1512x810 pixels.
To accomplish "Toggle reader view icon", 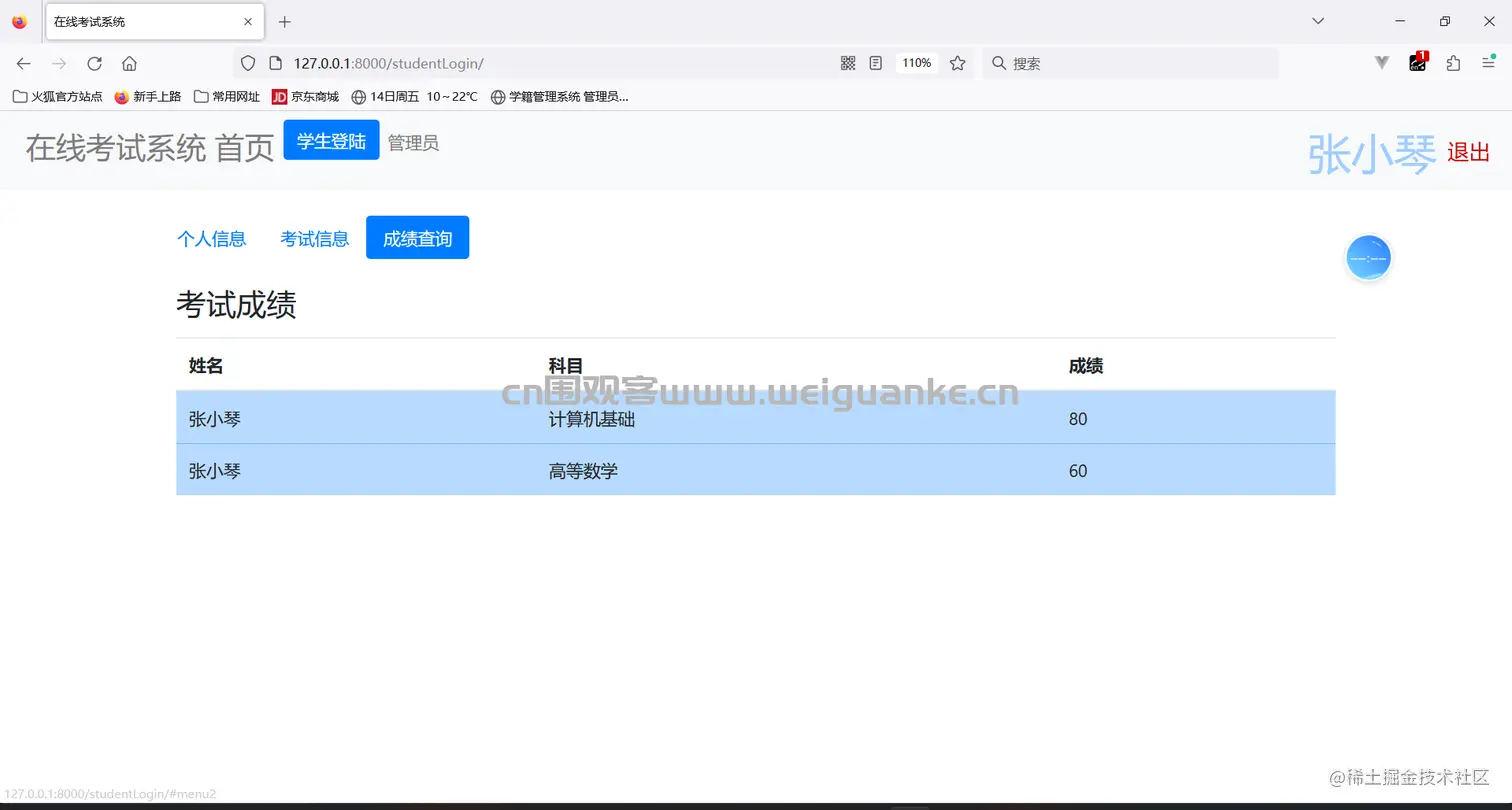I will [876, 63].
